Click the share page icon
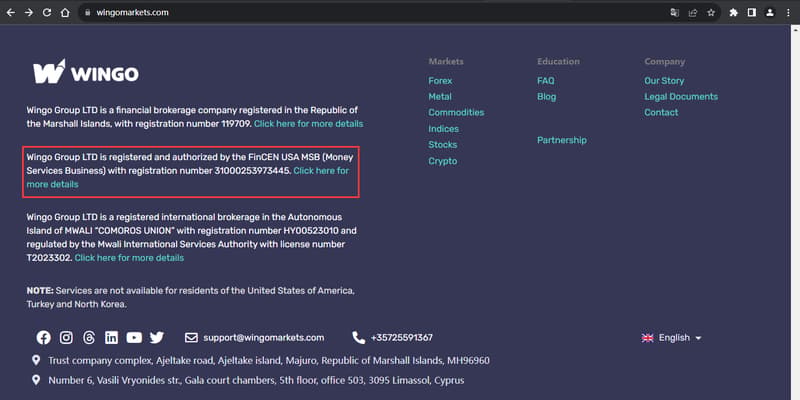 (x=693, y=13)
